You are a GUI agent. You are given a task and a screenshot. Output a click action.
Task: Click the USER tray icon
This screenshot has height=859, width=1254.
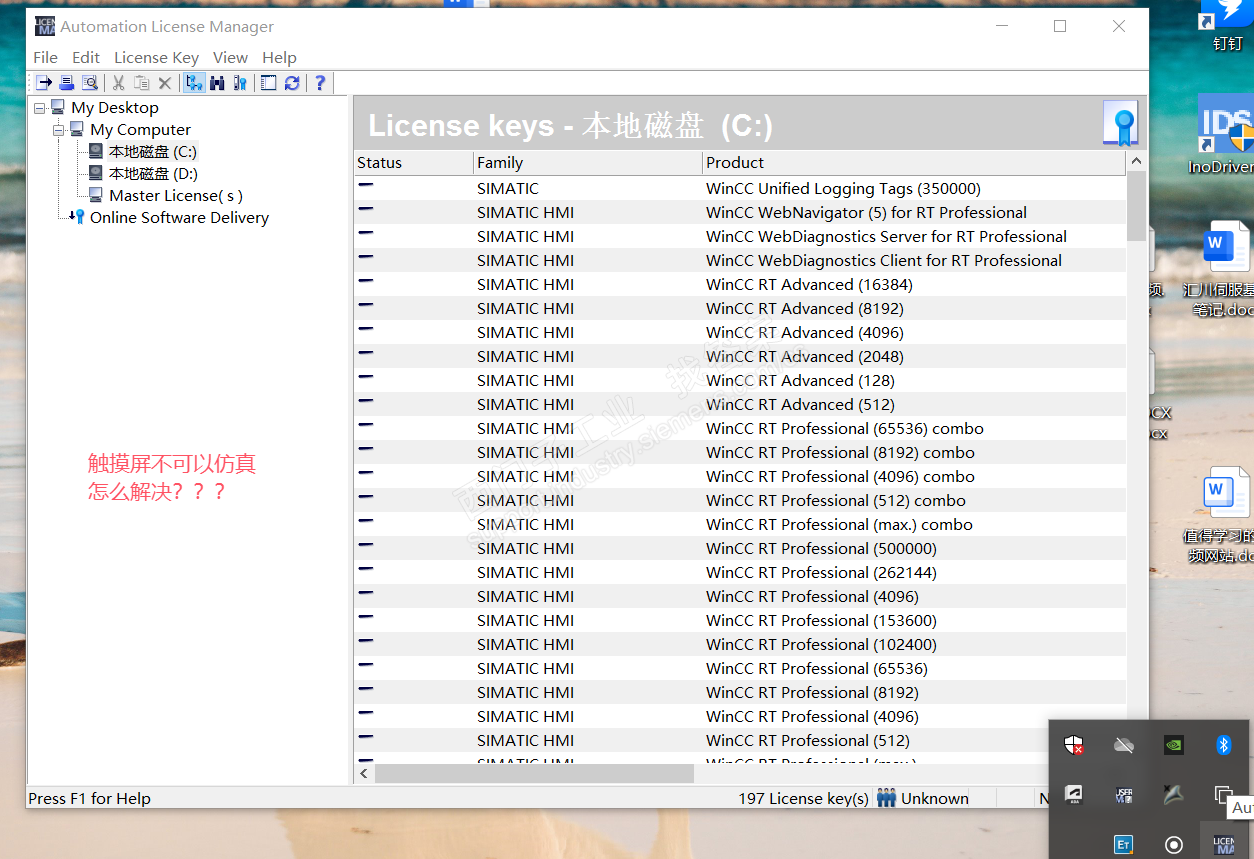pos(1123,795)
